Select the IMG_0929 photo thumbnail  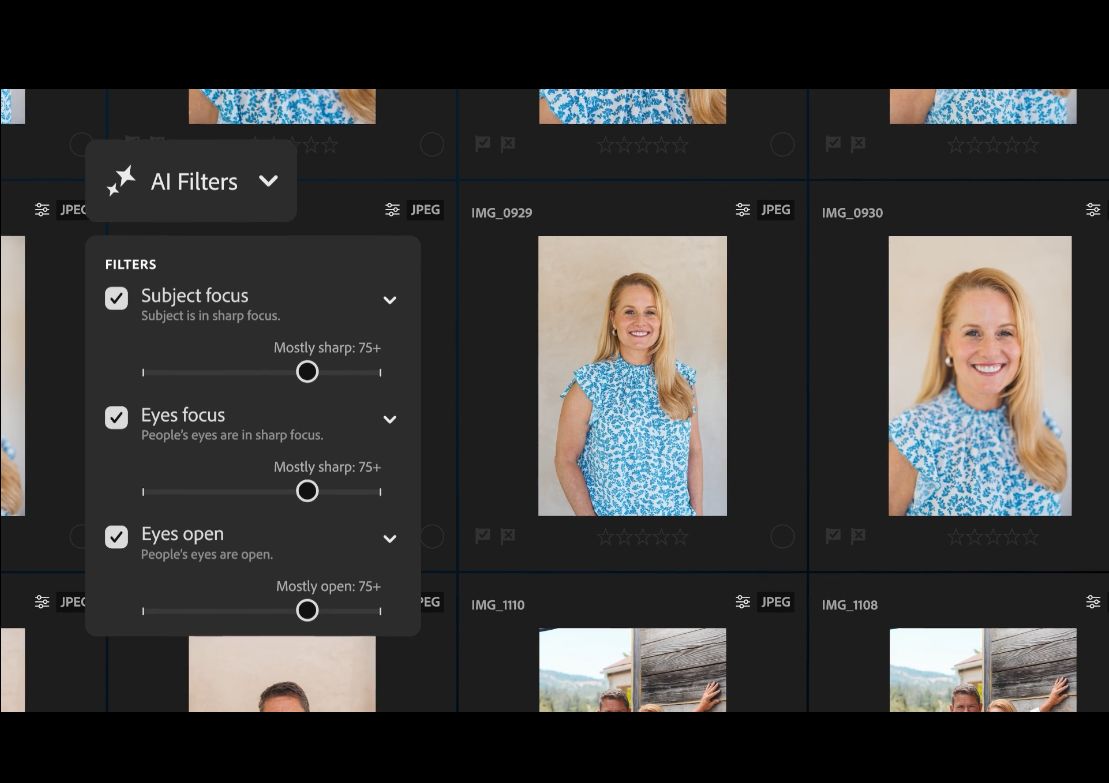pos(632,376)
